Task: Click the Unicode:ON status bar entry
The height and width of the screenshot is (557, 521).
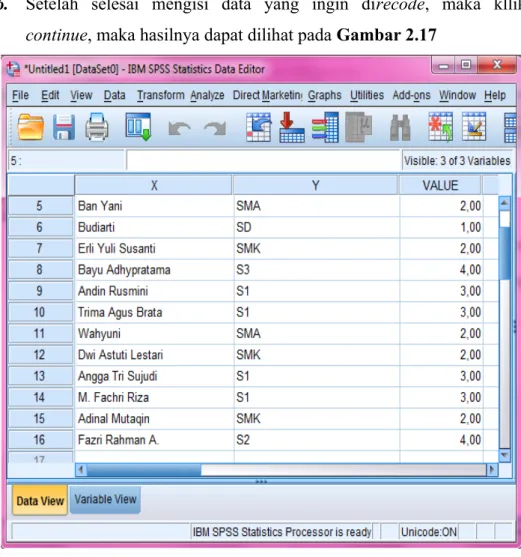Action: pyautogui.click(x=429, y=532)
